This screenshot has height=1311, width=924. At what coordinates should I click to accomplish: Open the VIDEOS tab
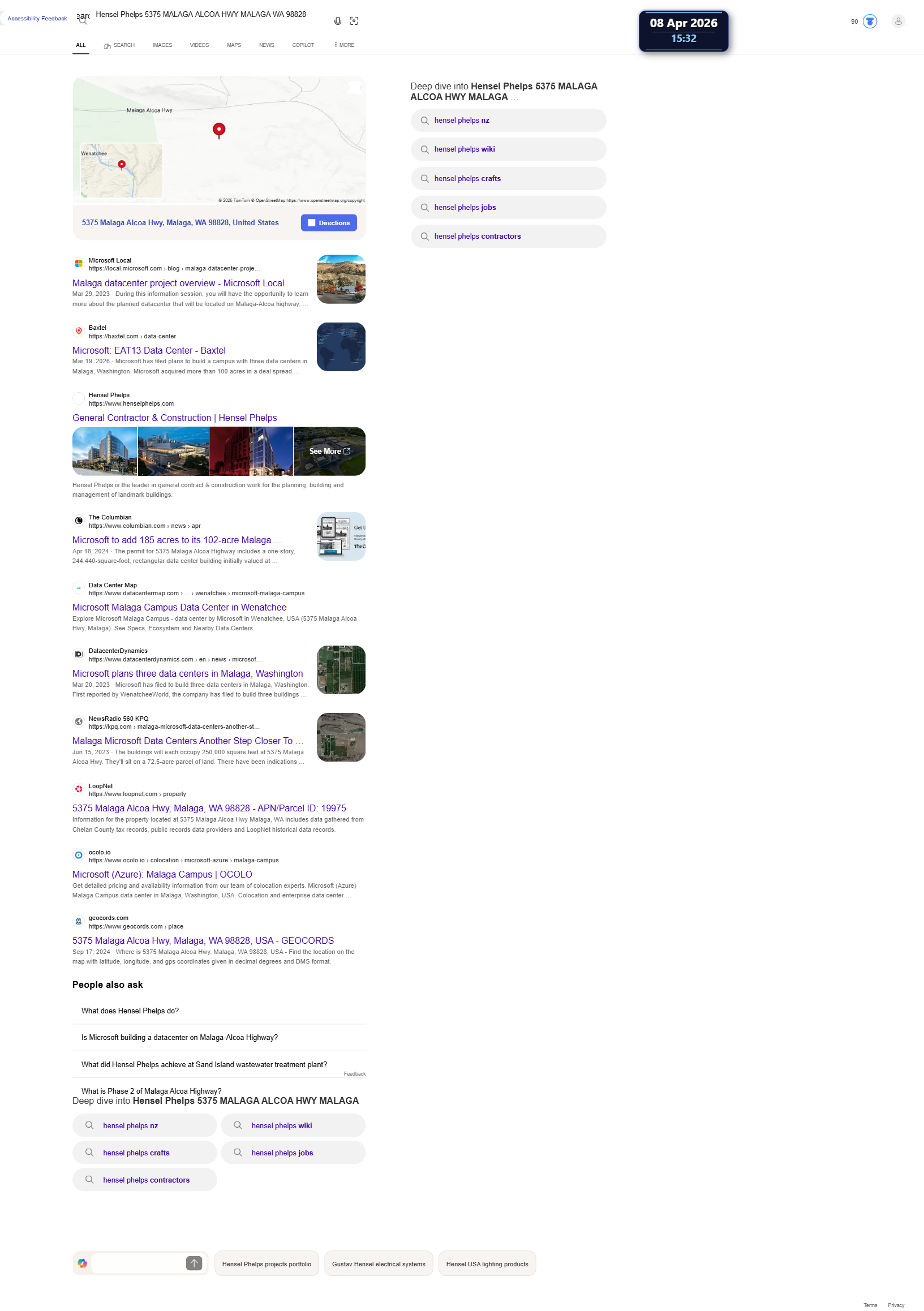click(x=199, y=45)
